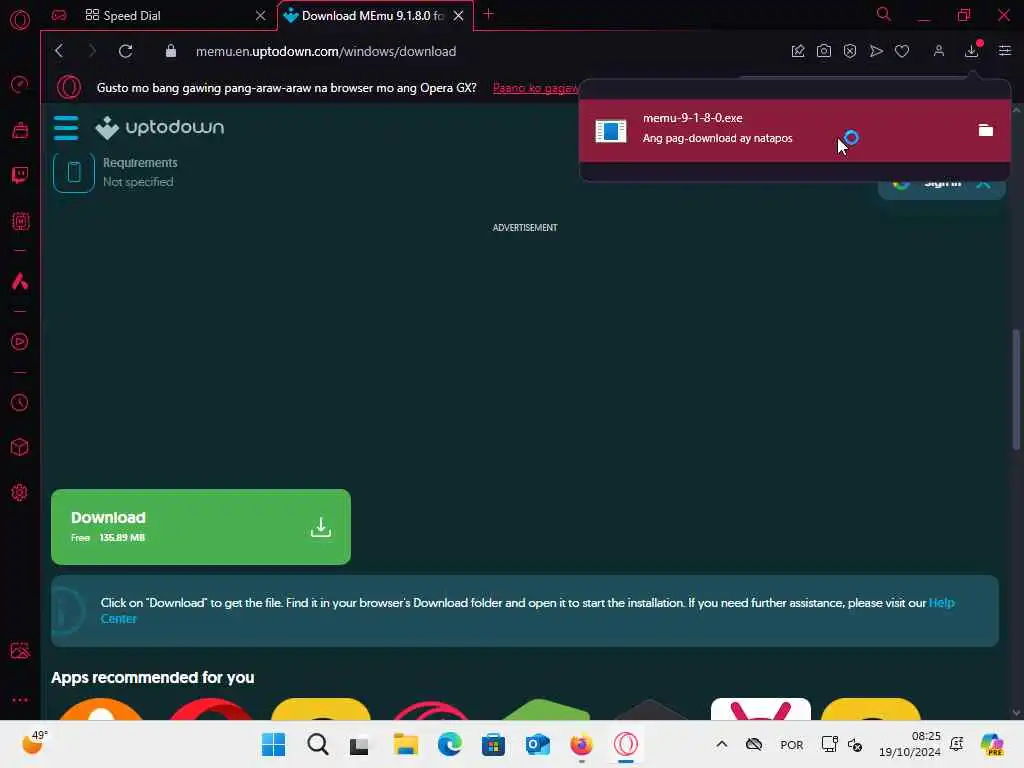Image resolution: width=1024 pixels, height=768 pixels.
Task: Search tabs with the magnifier icon
Action: tap(883, 14)
